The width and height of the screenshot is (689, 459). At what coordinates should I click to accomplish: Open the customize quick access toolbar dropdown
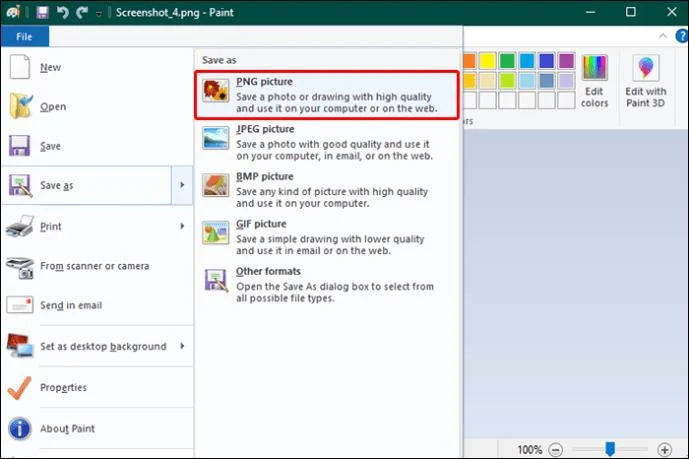click(99, 14)
